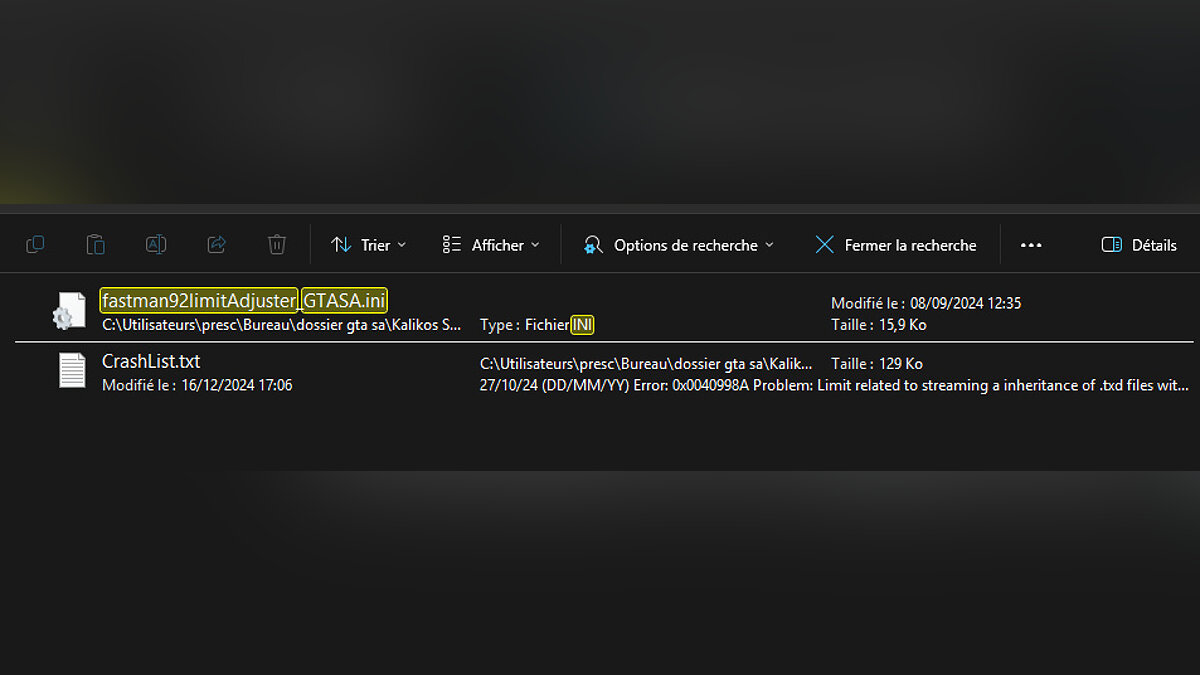Click the Paste clipboard icon
Screen dimensions: 1200x675
[95, 245]
